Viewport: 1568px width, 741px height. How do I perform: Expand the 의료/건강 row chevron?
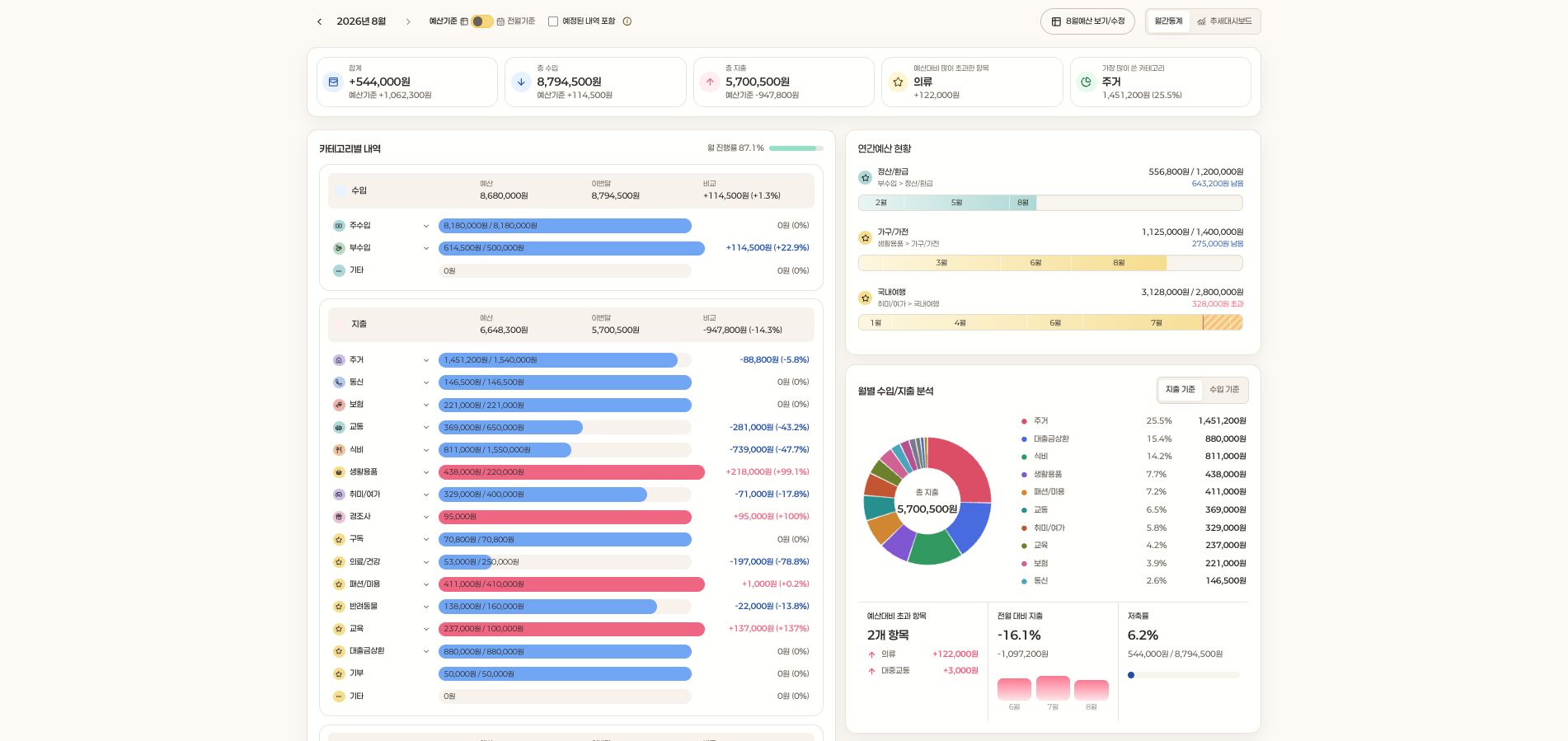[x=426, y=562]
